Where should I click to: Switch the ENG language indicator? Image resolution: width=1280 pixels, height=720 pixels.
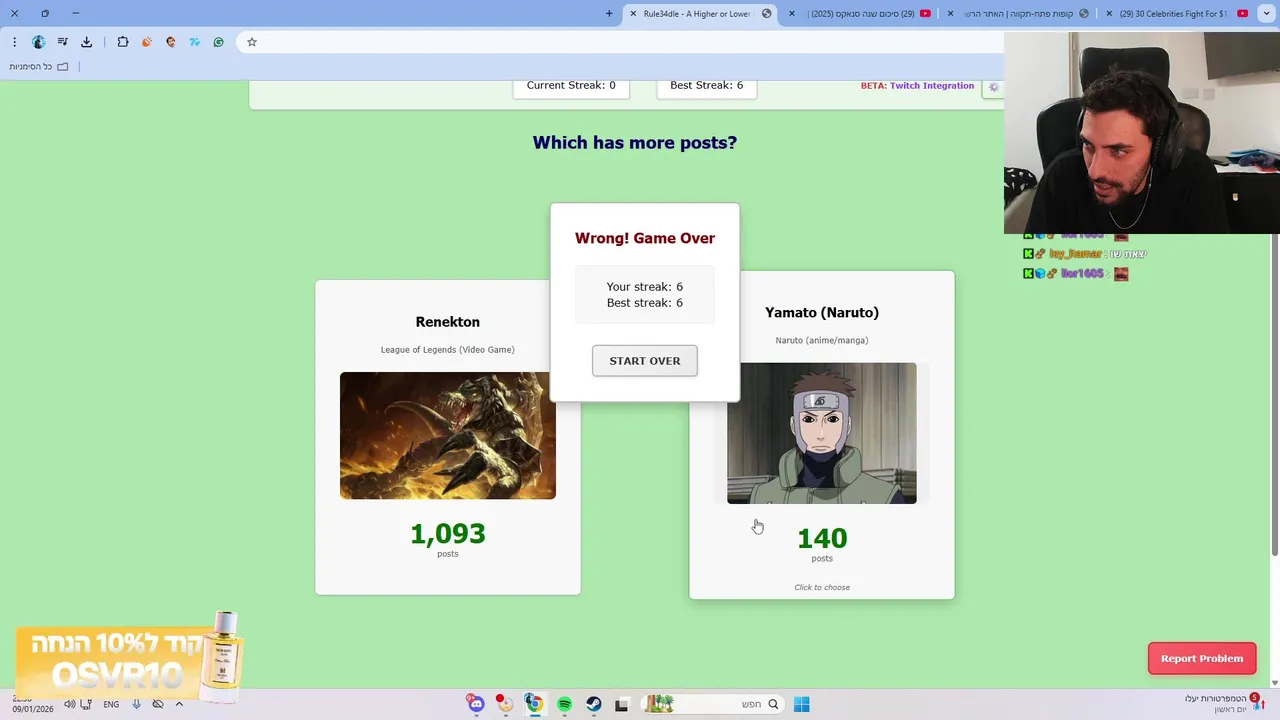[111, 704]
